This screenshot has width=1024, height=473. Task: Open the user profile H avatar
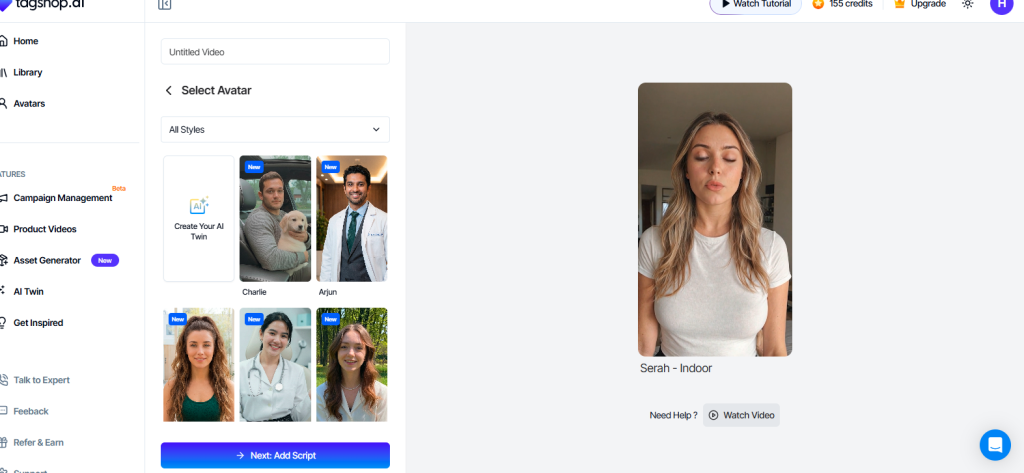point(1002,4)
